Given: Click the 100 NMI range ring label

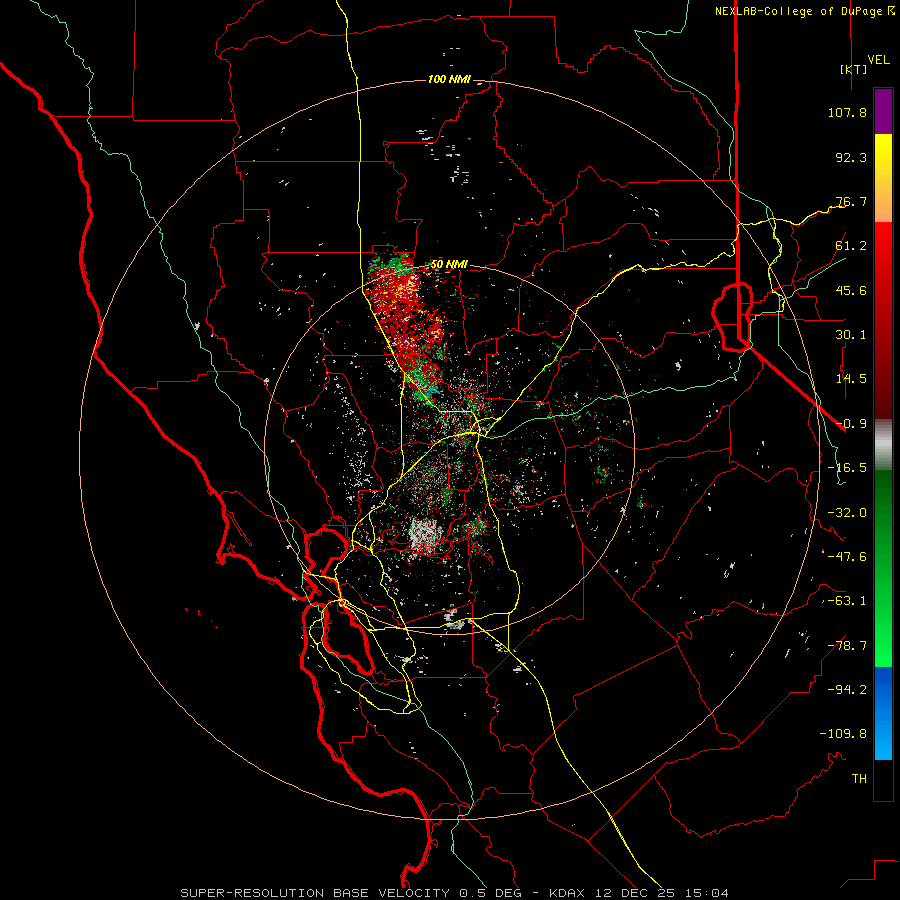Looking at the screenshot, I should point(449,79).
